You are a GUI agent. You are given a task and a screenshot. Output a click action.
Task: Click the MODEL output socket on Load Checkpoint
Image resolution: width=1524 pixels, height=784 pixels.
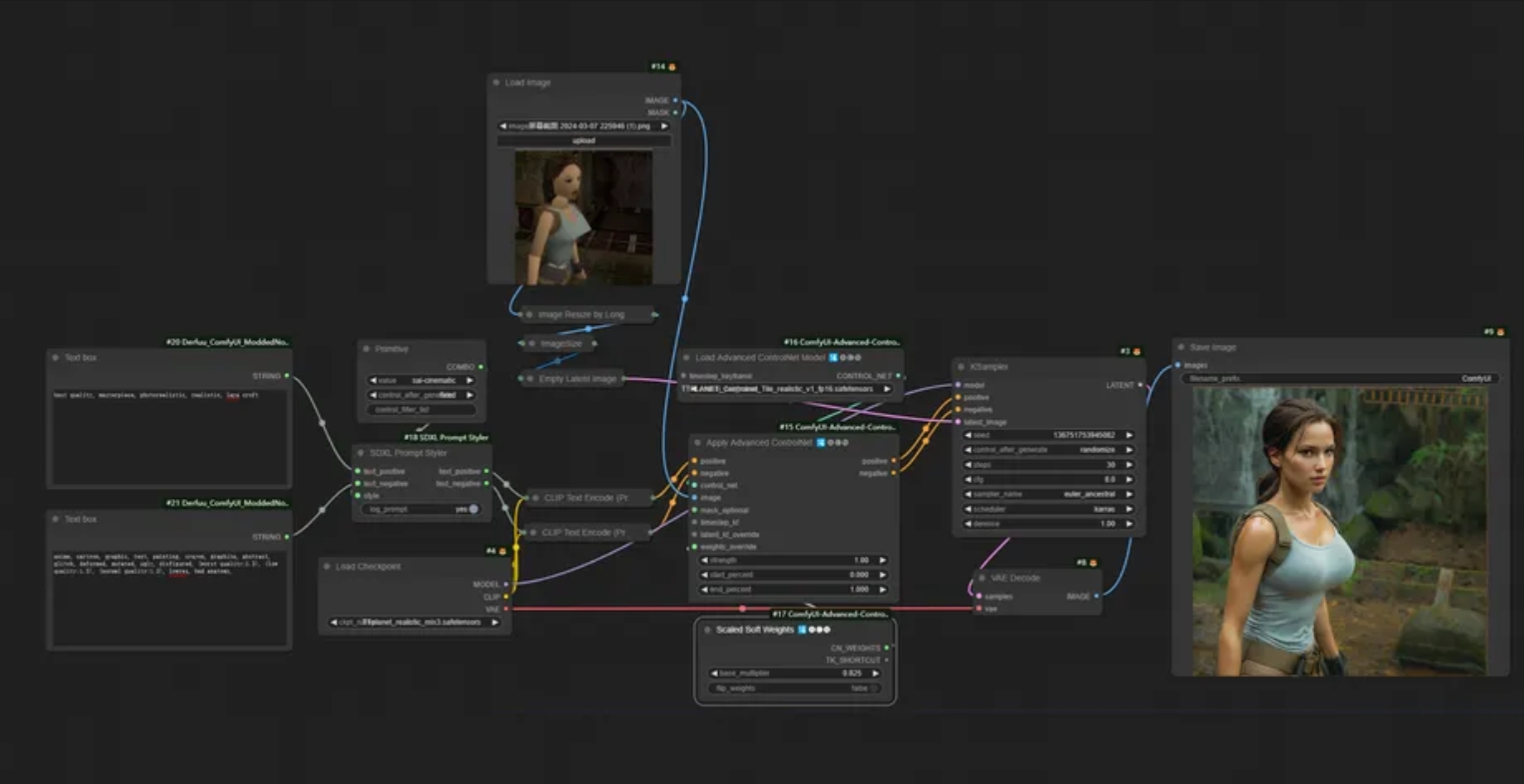[x=506, y=584]
